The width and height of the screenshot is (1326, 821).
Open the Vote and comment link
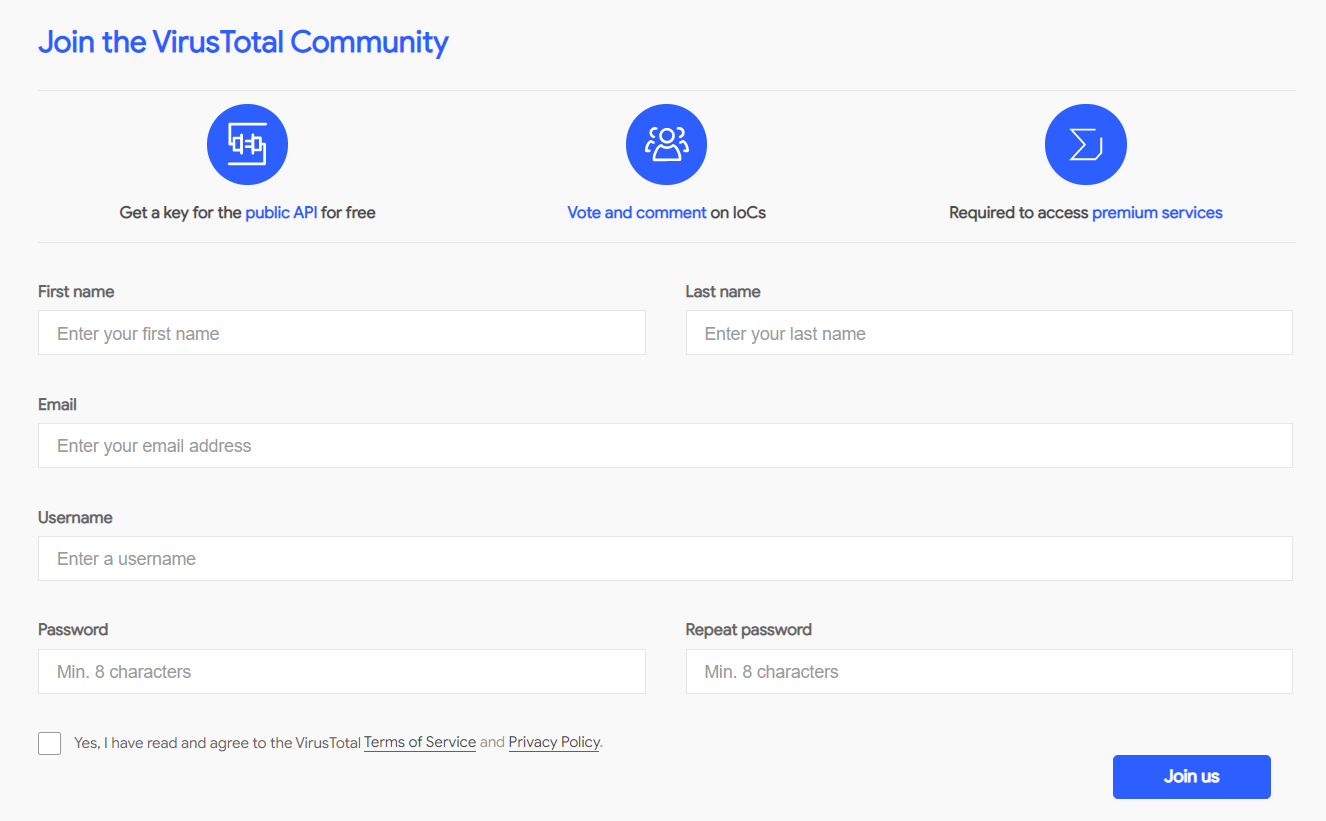637,212
